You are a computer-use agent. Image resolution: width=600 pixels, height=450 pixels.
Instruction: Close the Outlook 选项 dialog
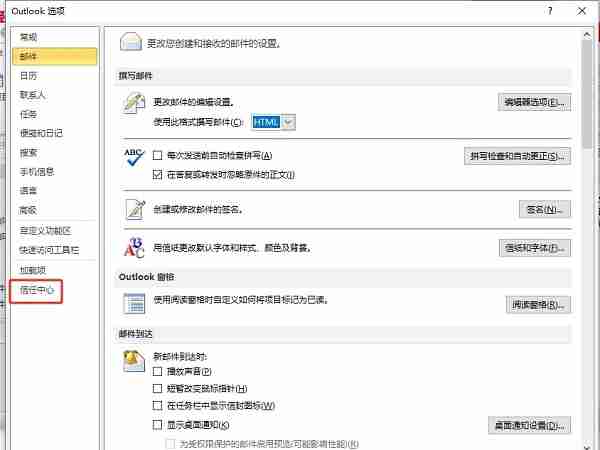pyautogui.click(x=582, y=11)
